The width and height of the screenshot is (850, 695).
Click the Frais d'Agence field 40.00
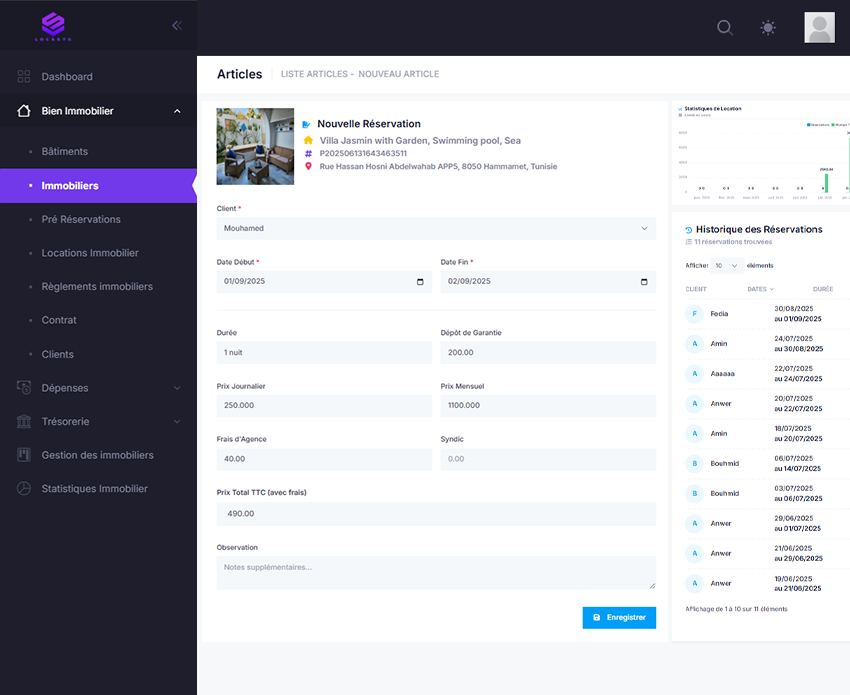click(324, 459)
